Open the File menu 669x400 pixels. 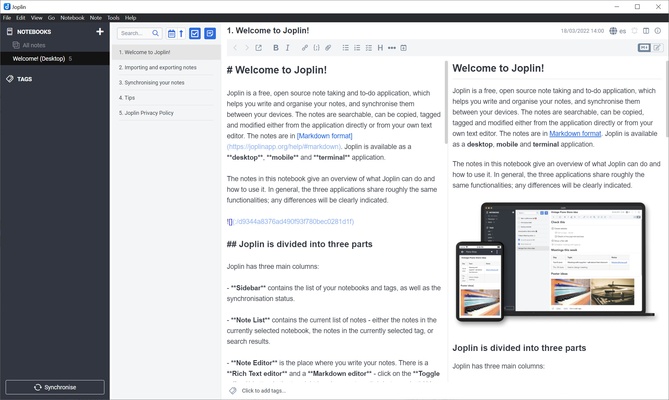coord(7,18)
